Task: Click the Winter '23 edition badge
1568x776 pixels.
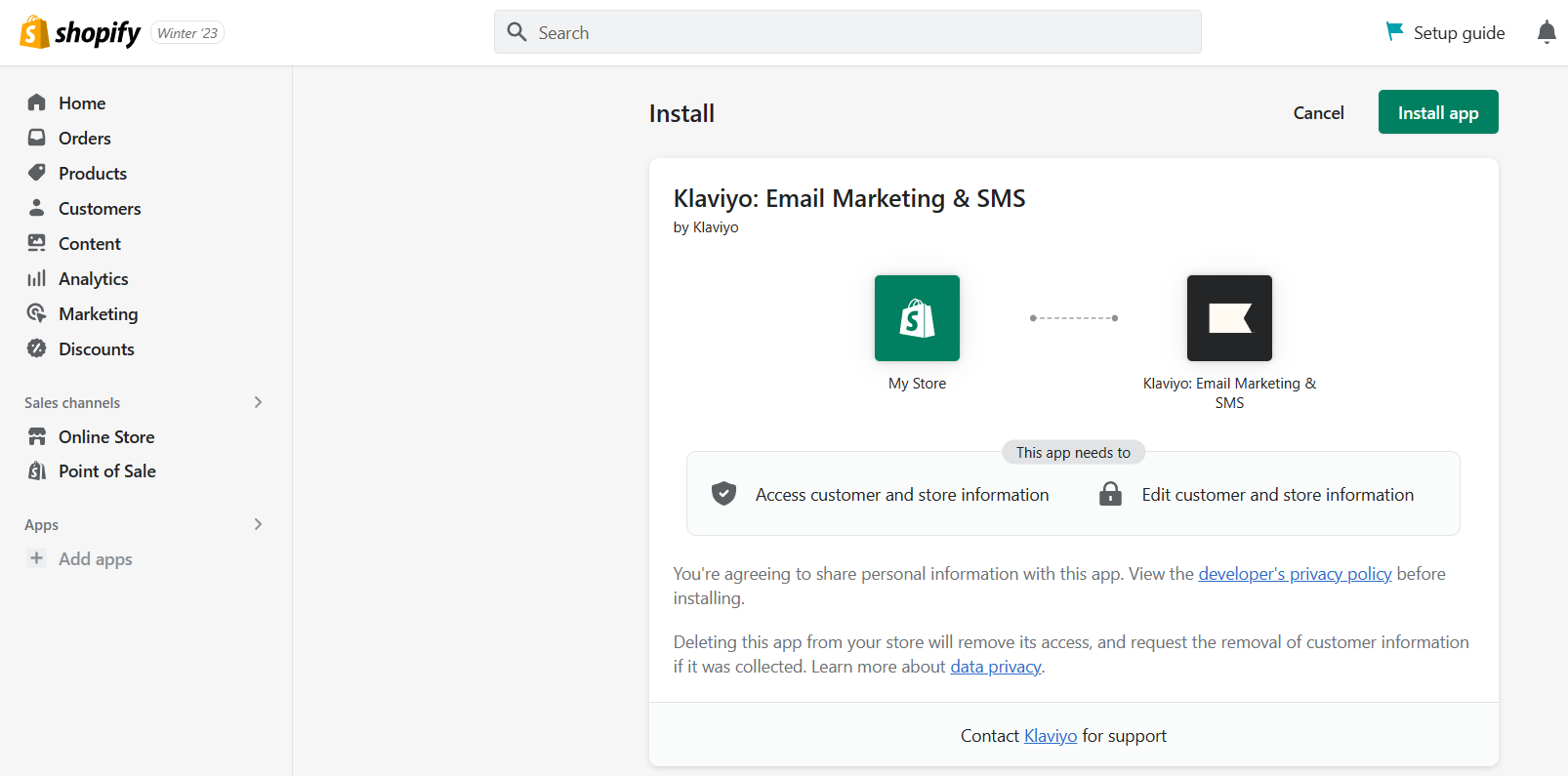Action: pos(187,33)
